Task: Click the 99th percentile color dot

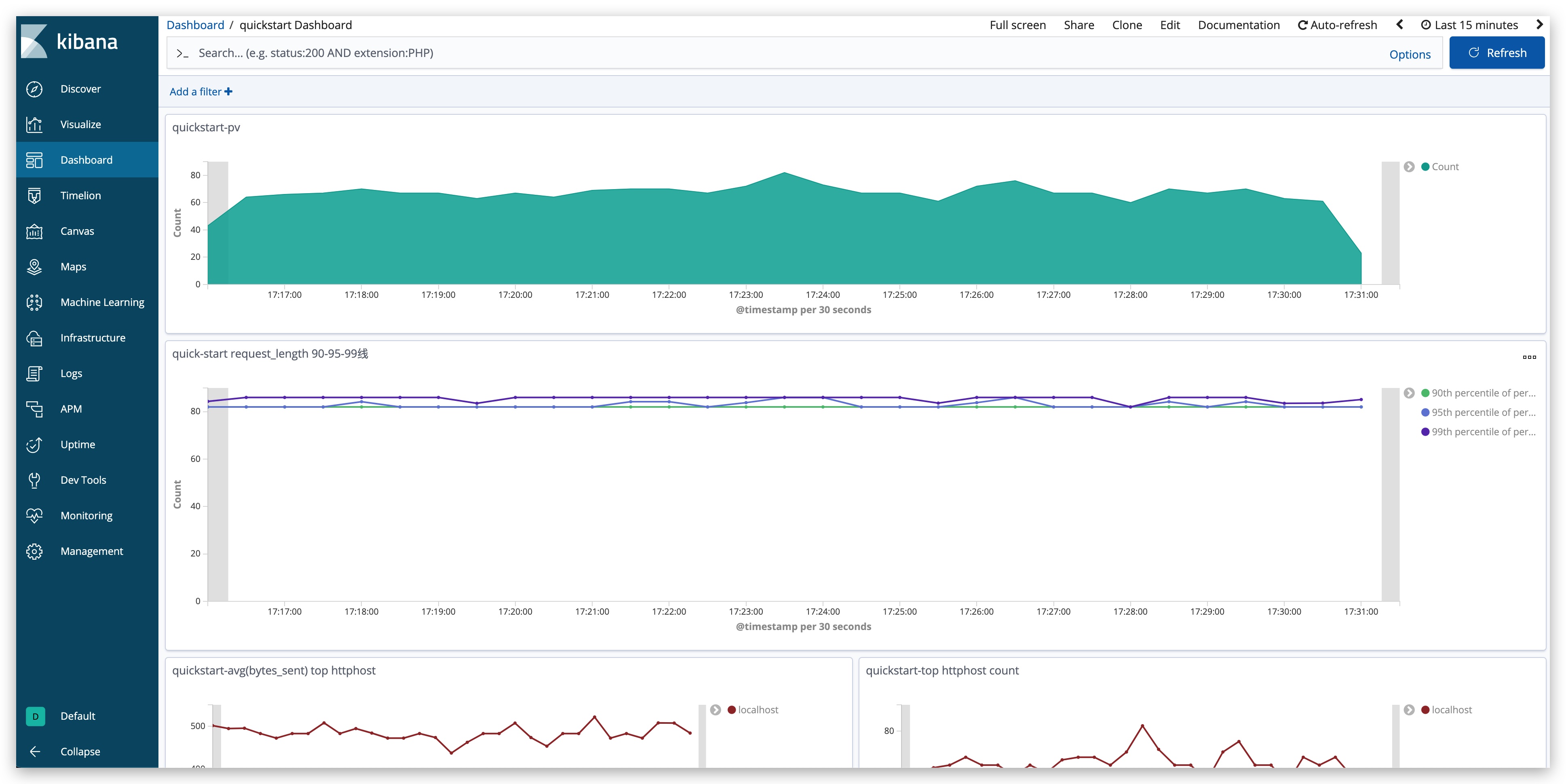Action: [1425, 432]
